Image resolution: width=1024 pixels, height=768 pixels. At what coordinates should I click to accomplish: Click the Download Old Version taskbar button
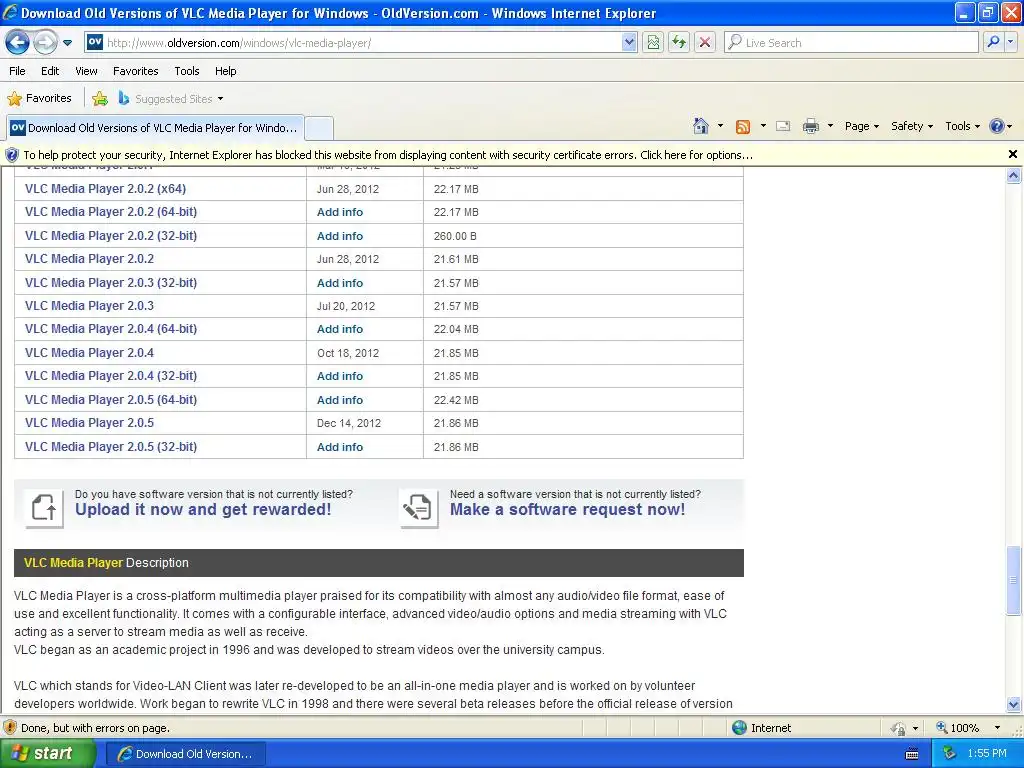click(185, 754)
